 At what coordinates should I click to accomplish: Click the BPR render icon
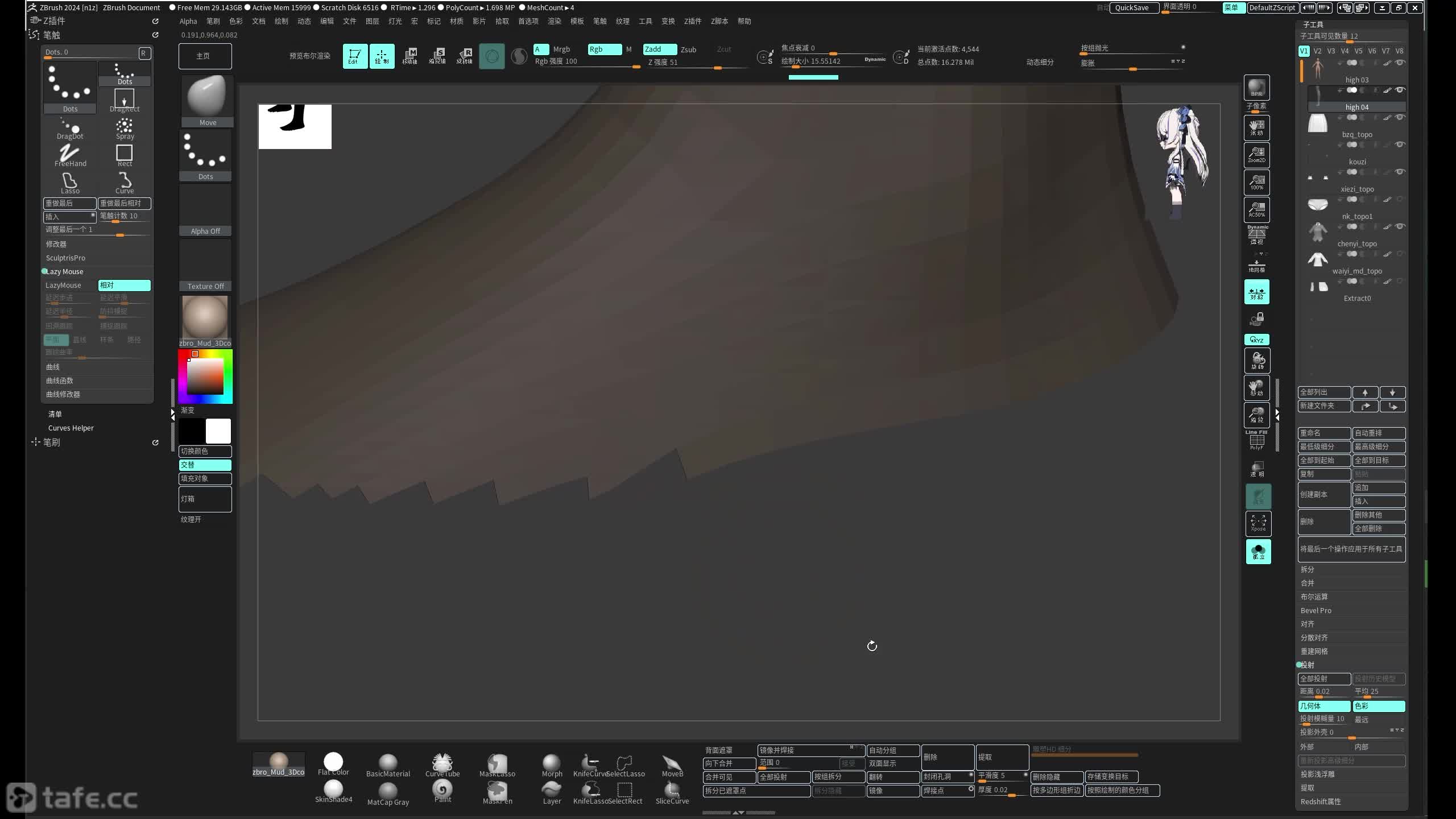coord(1256,88)
